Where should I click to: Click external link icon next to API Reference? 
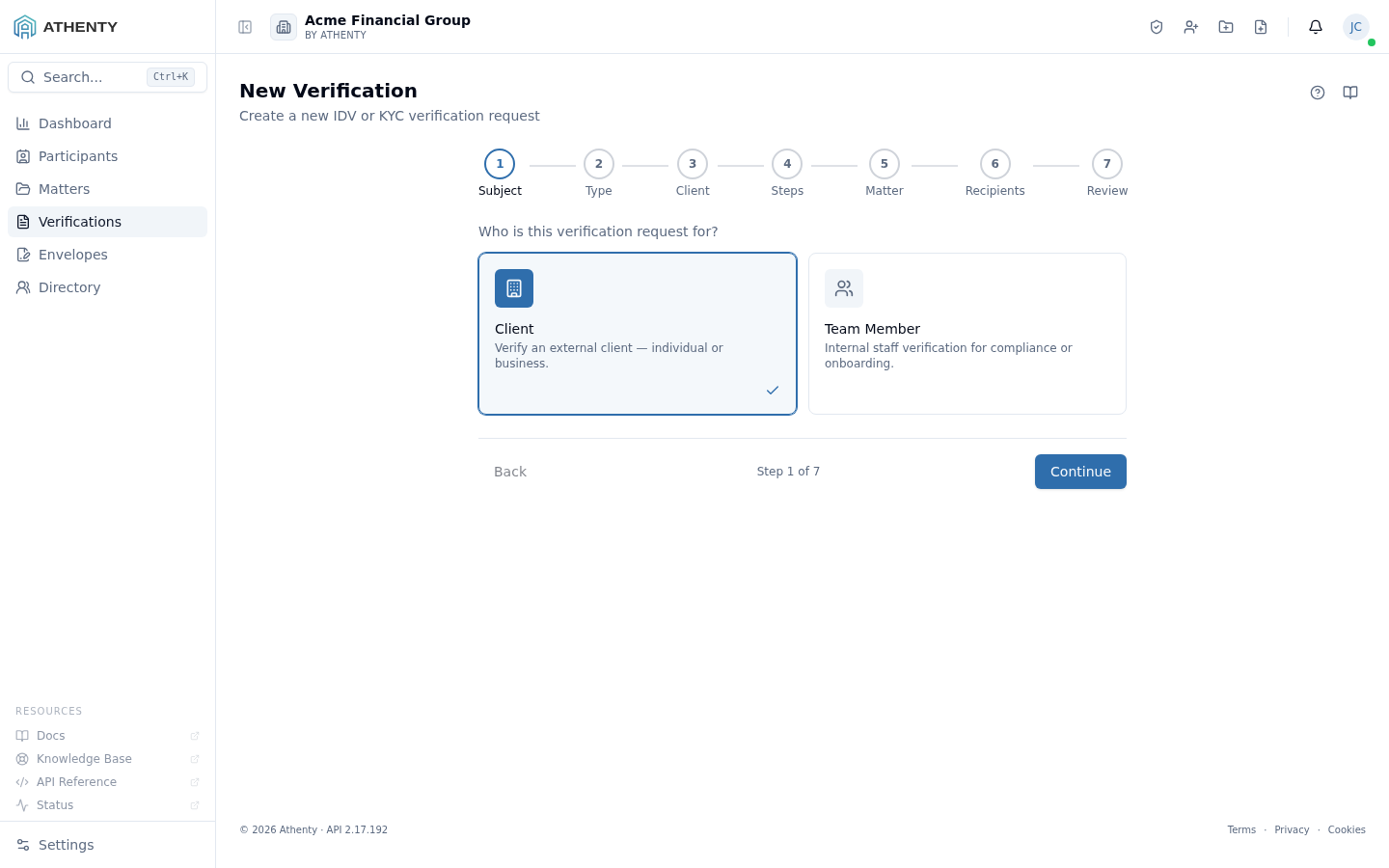click(x=195, y=782)
